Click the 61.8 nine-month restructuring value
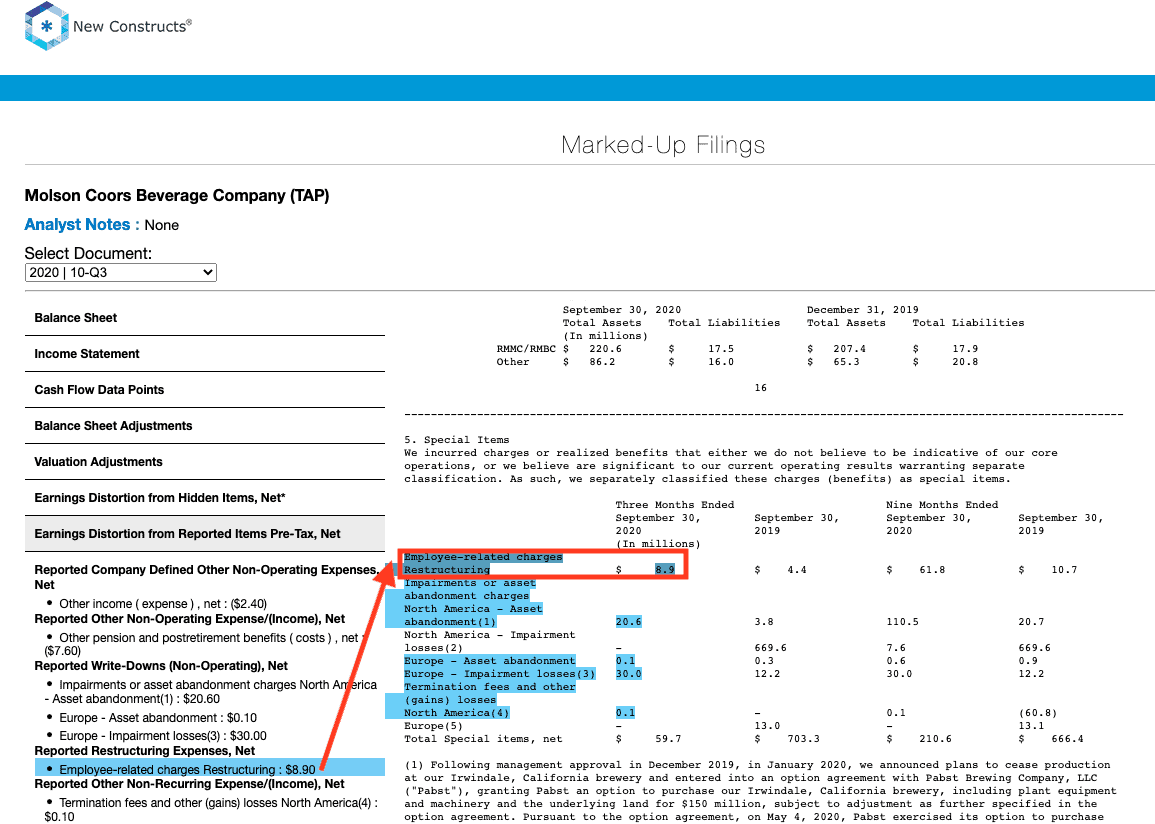This screenshot has height=824, width=1155. point(933,570)
